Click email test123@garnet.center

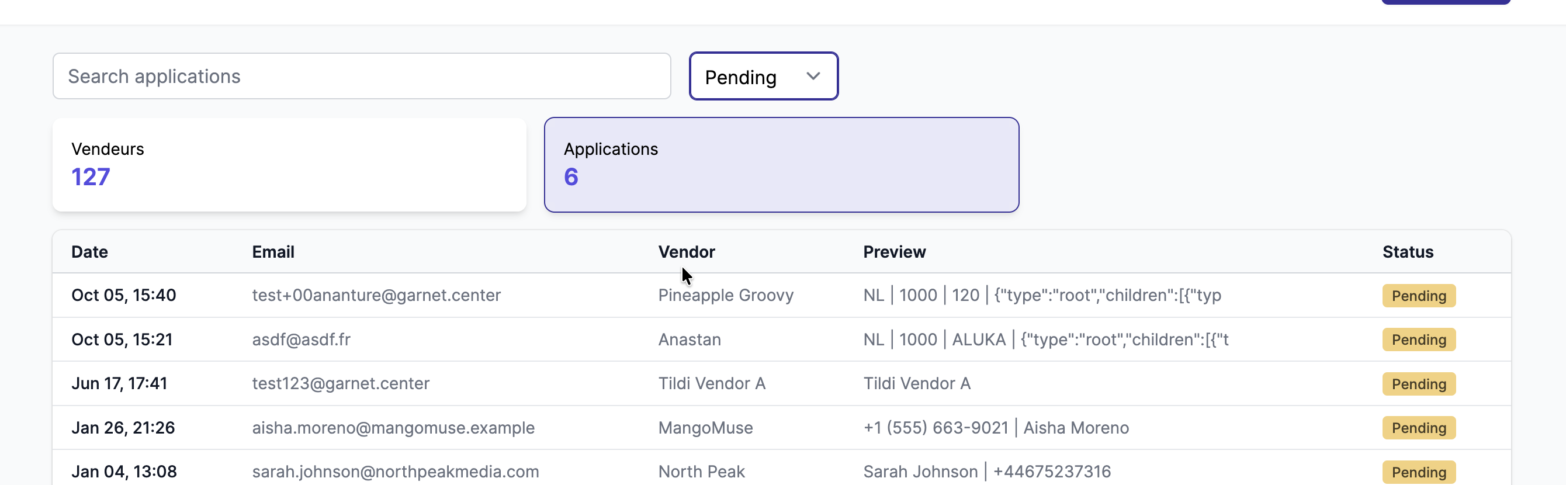(341, 383)
